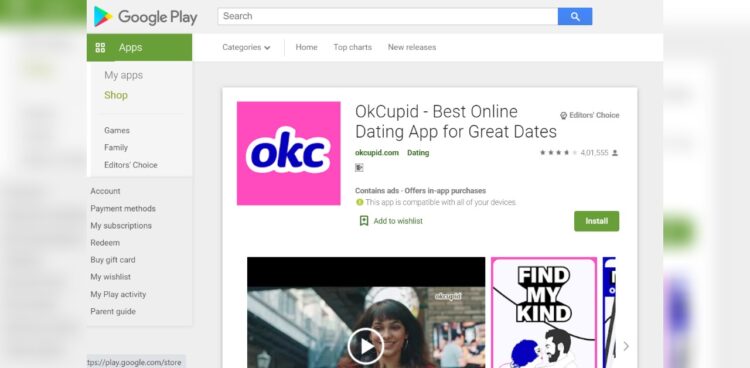Image resolution: width=750 pixels, height=368 pixels.
Task: Open the FIND MY KIND screenshot
Action: point(544,312)
